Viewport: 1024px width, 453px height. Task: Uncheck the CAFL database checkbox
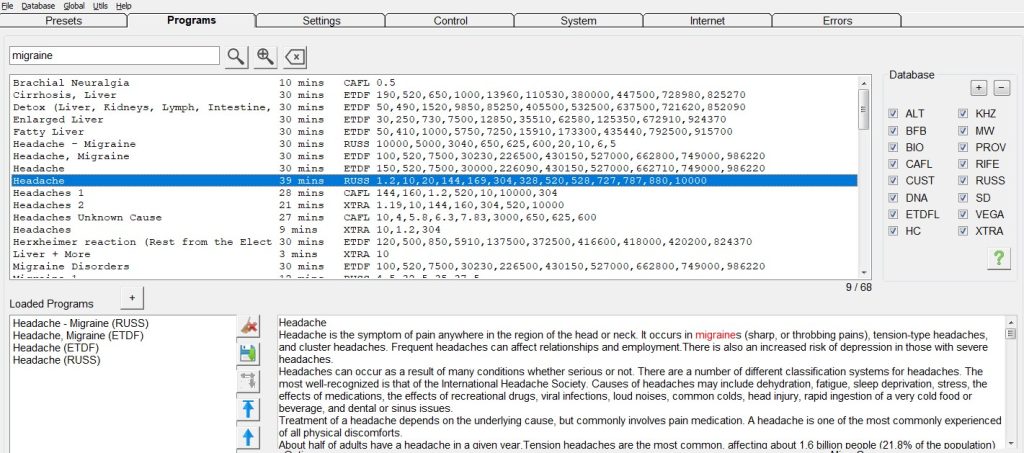pos(894,164)
